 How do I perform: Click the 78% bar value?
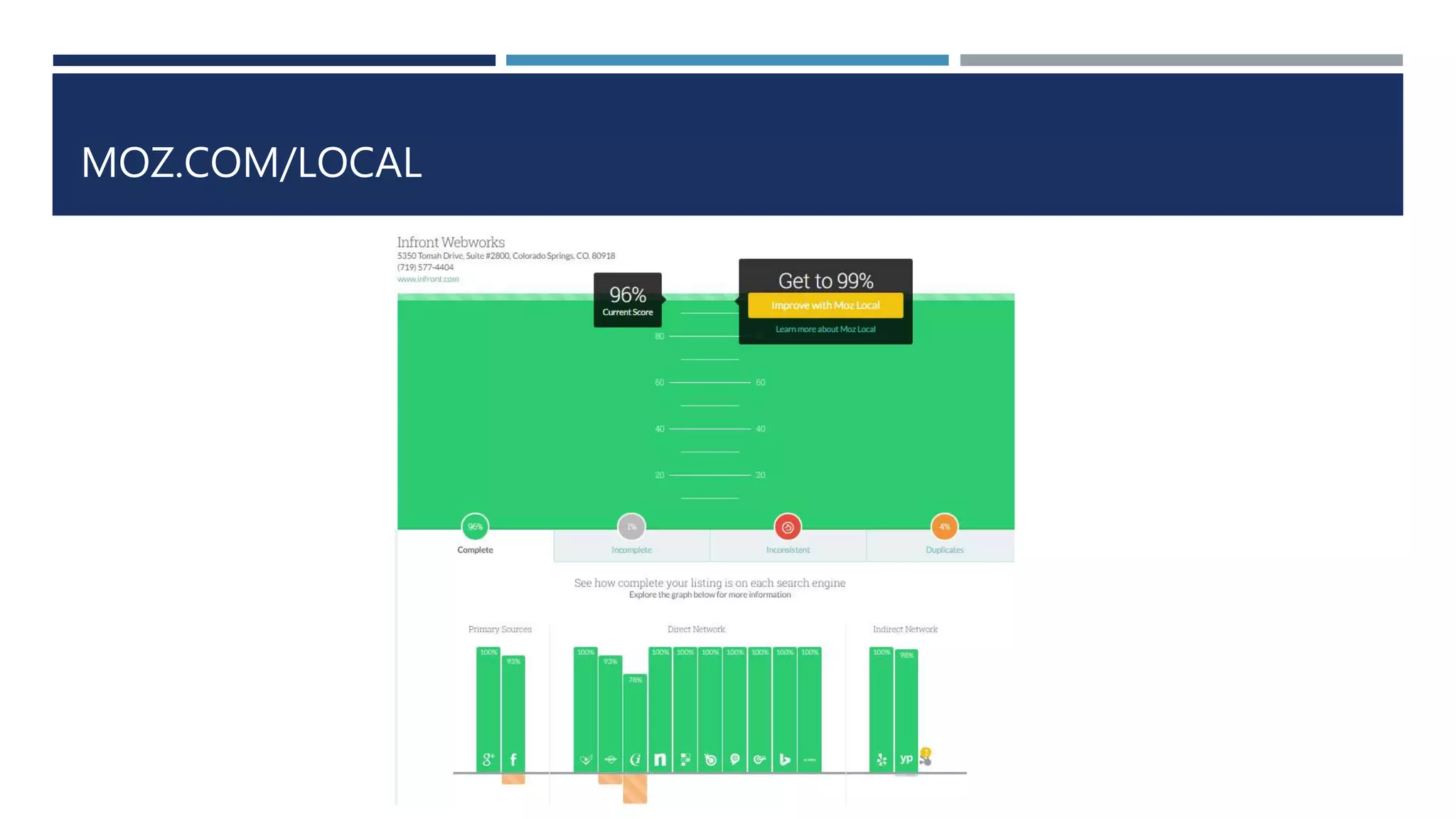(636, 680)
